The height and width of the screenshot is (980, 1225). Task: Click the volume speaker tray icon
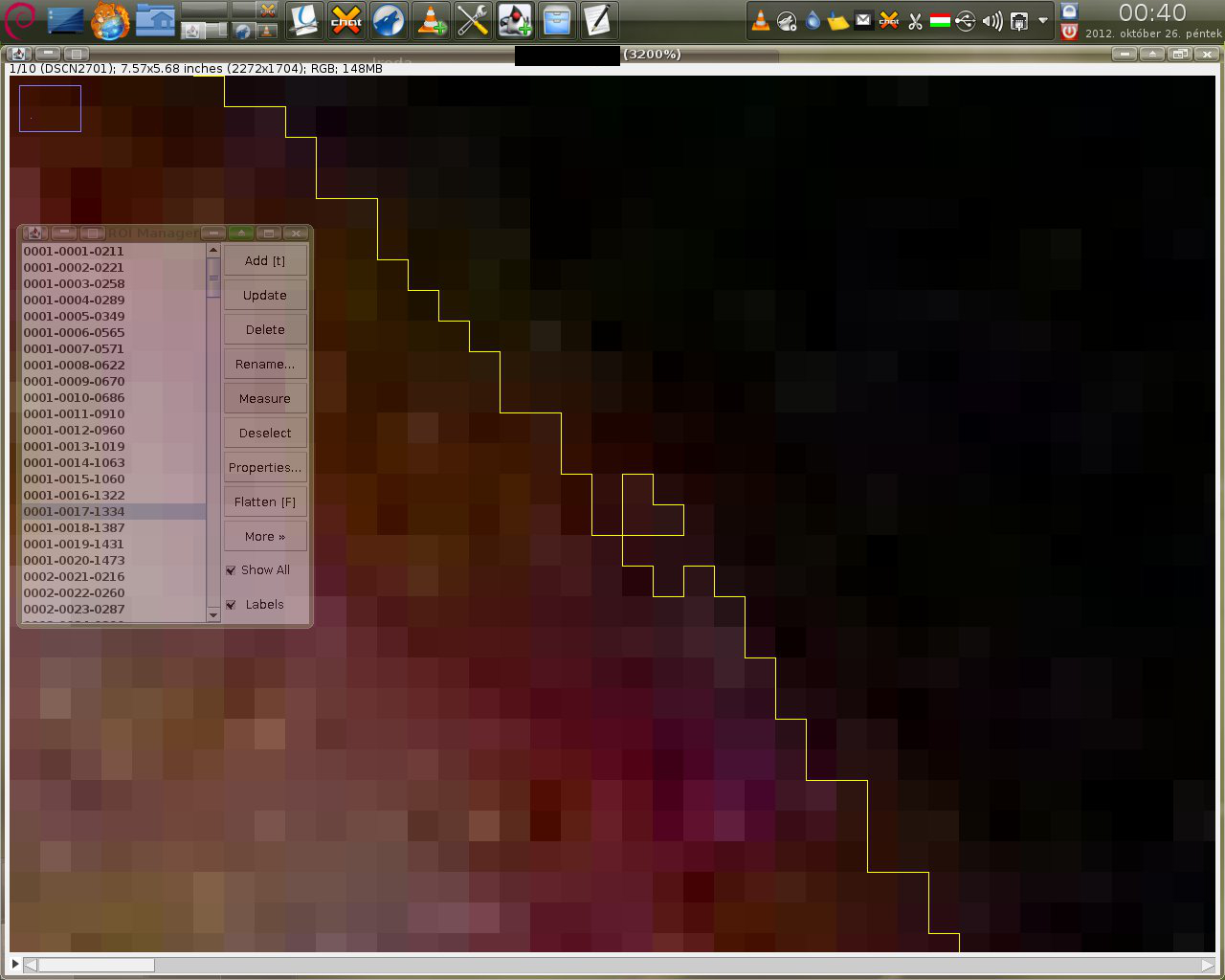[x=992, y=21]
